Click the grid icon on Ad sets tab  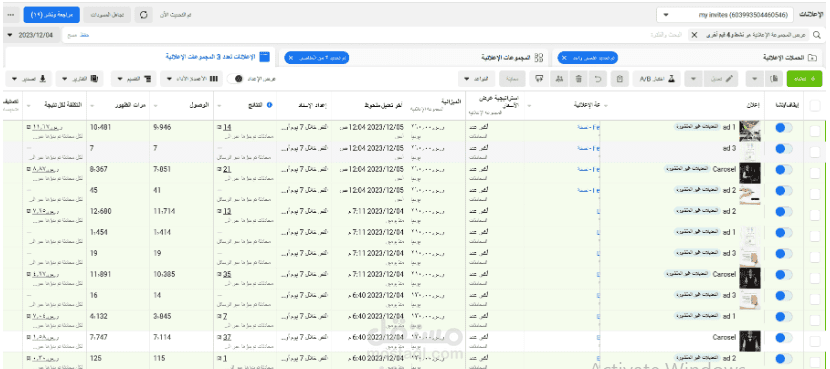(539, 57)
